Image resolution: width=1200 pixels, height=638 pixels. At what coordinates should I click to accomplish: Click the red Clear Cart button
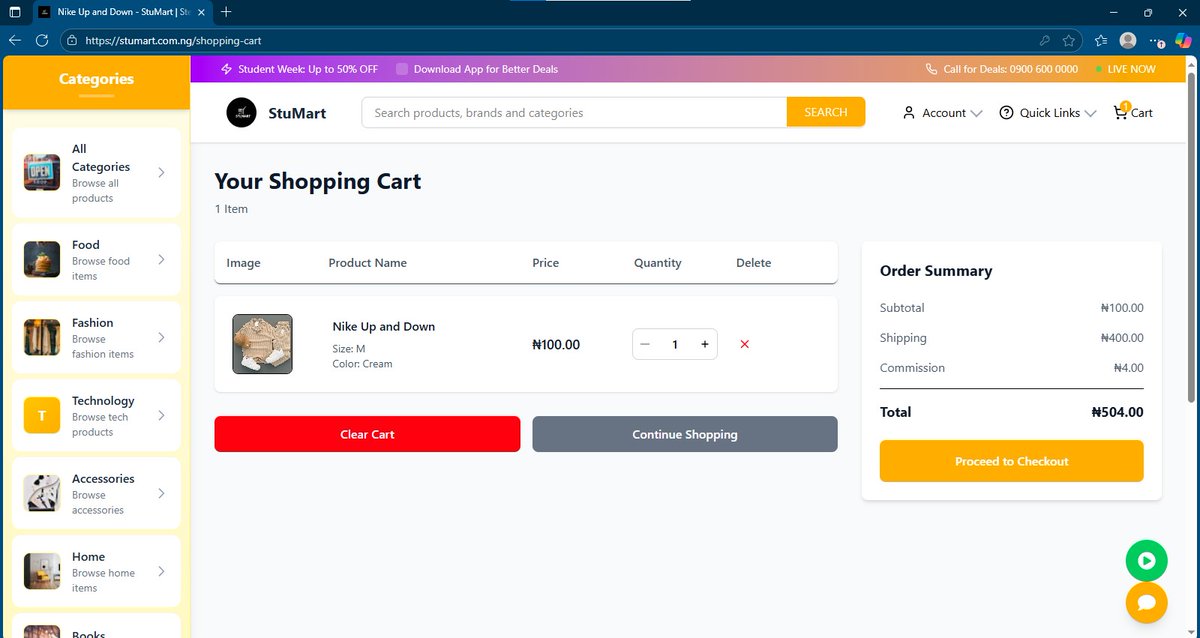(367, 434)
